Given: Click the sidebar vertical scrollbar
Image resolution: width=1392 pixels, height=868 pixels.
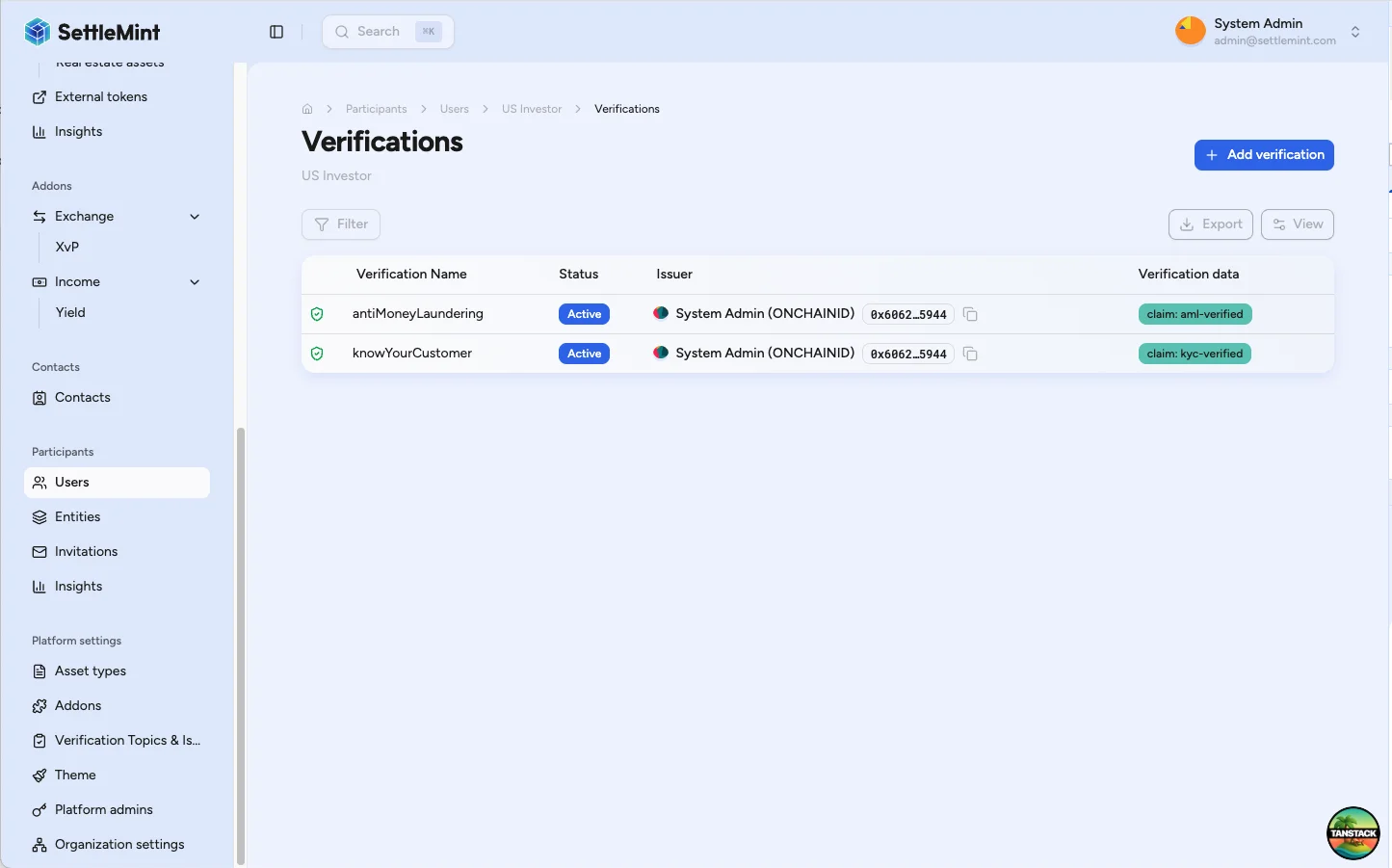Looking at the screenshot, I should [x=240, y=645].
